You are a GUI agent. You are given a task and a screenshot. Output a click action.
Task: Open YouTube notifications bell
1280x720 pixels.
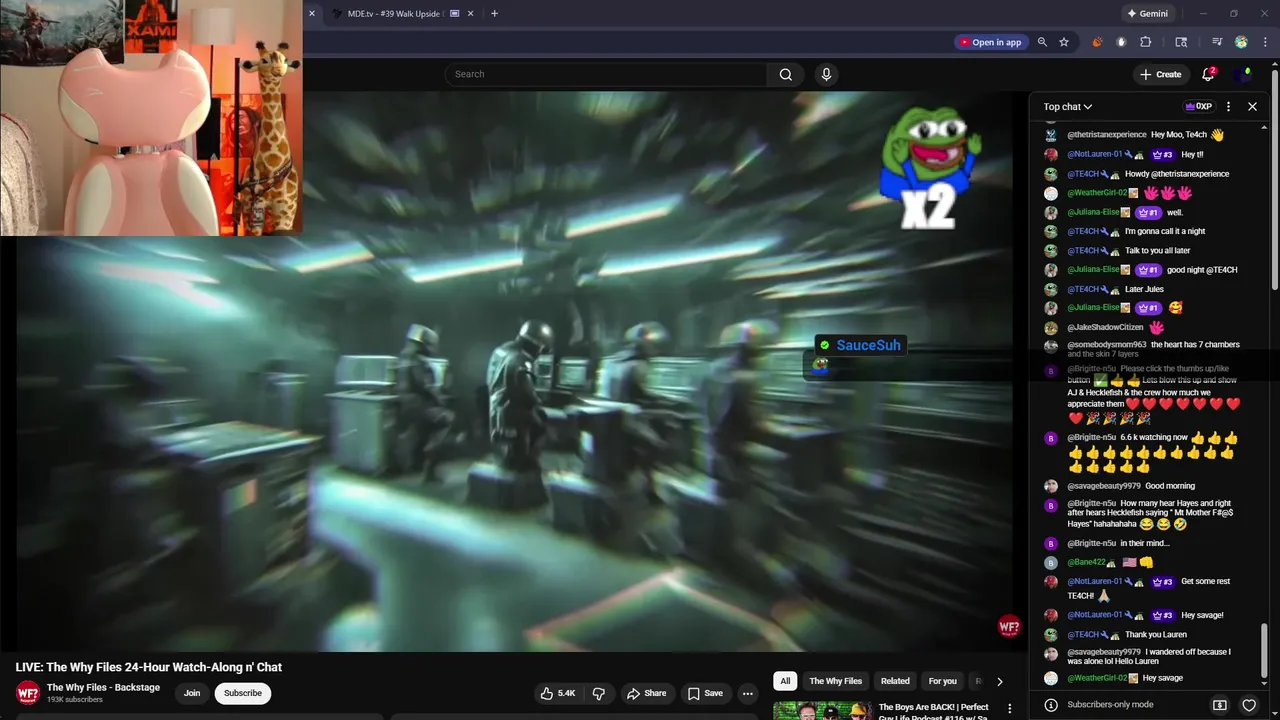(1208, 74)
